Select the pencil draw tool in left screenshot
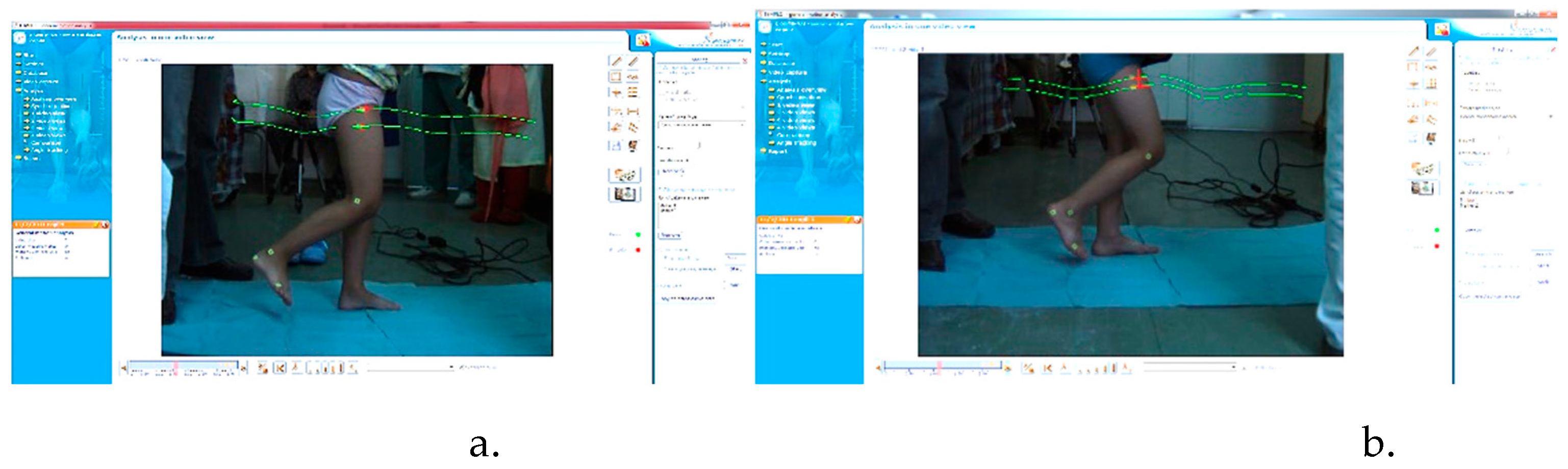The width and height of the screenshot is (1568, 469). pyautogui.click(x=617, y=62)
